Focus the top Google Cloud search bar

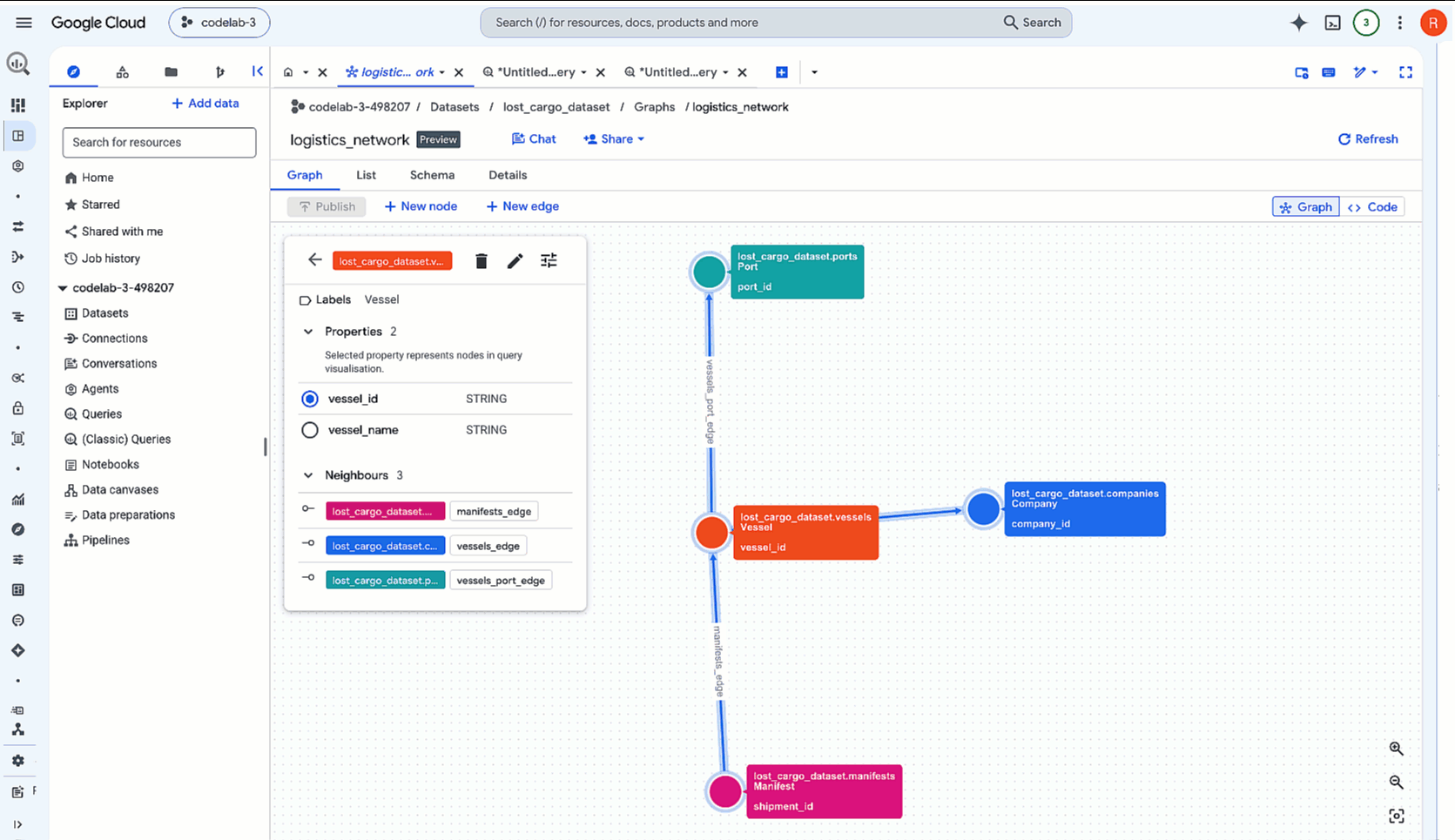pos(776,23)
